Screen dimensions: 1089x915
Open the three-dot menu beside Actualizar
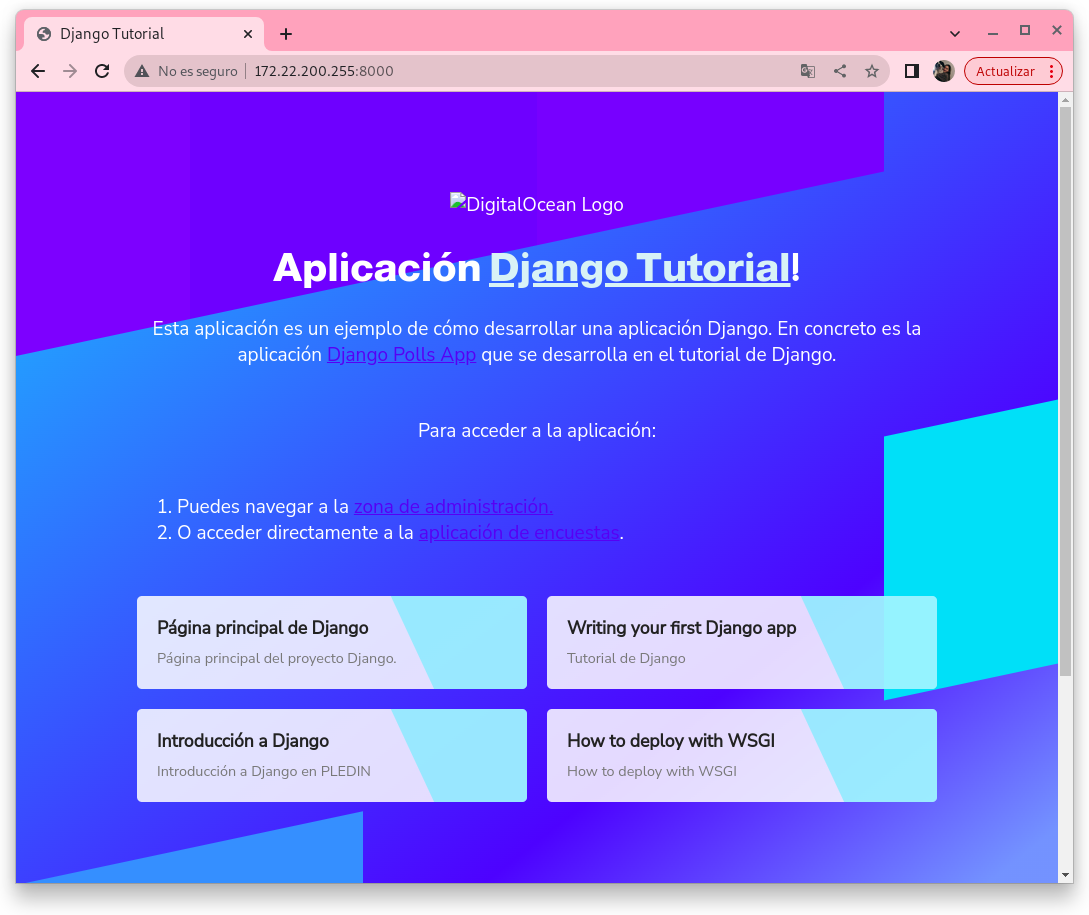pos(1050,71)
